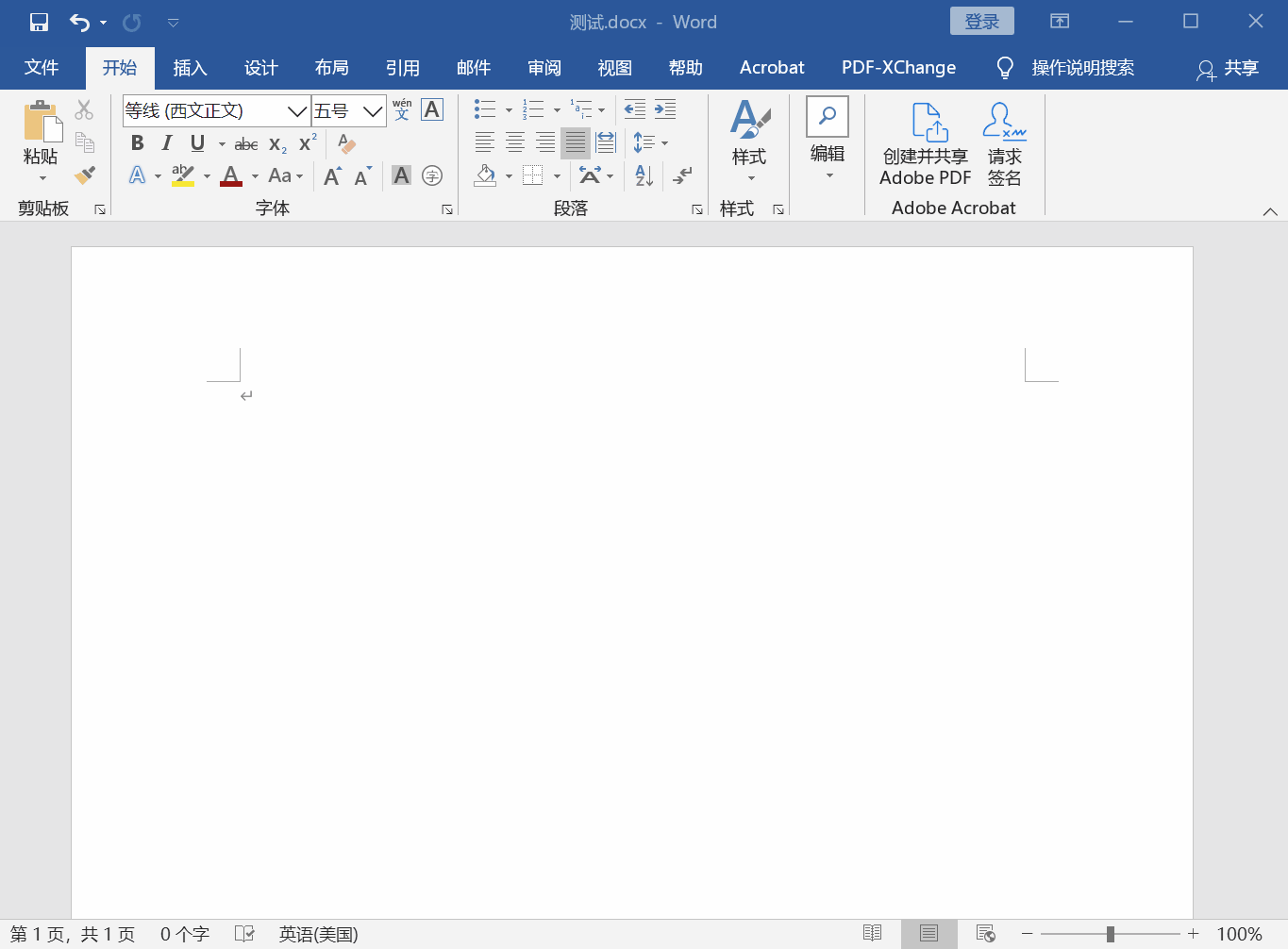The height and width of the screenshot is (949, 1288).
Task: Open the font size dropdown 五号
Action: (373, 111)
